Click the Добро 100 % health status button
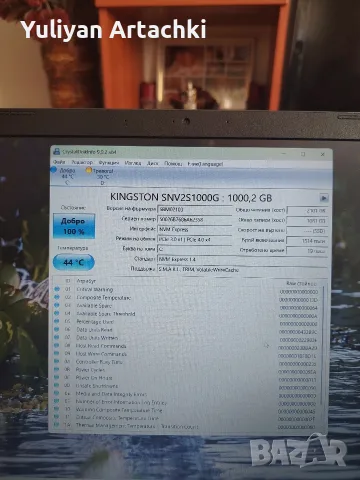This screenshot has width=360, height=480. point(74,226)
